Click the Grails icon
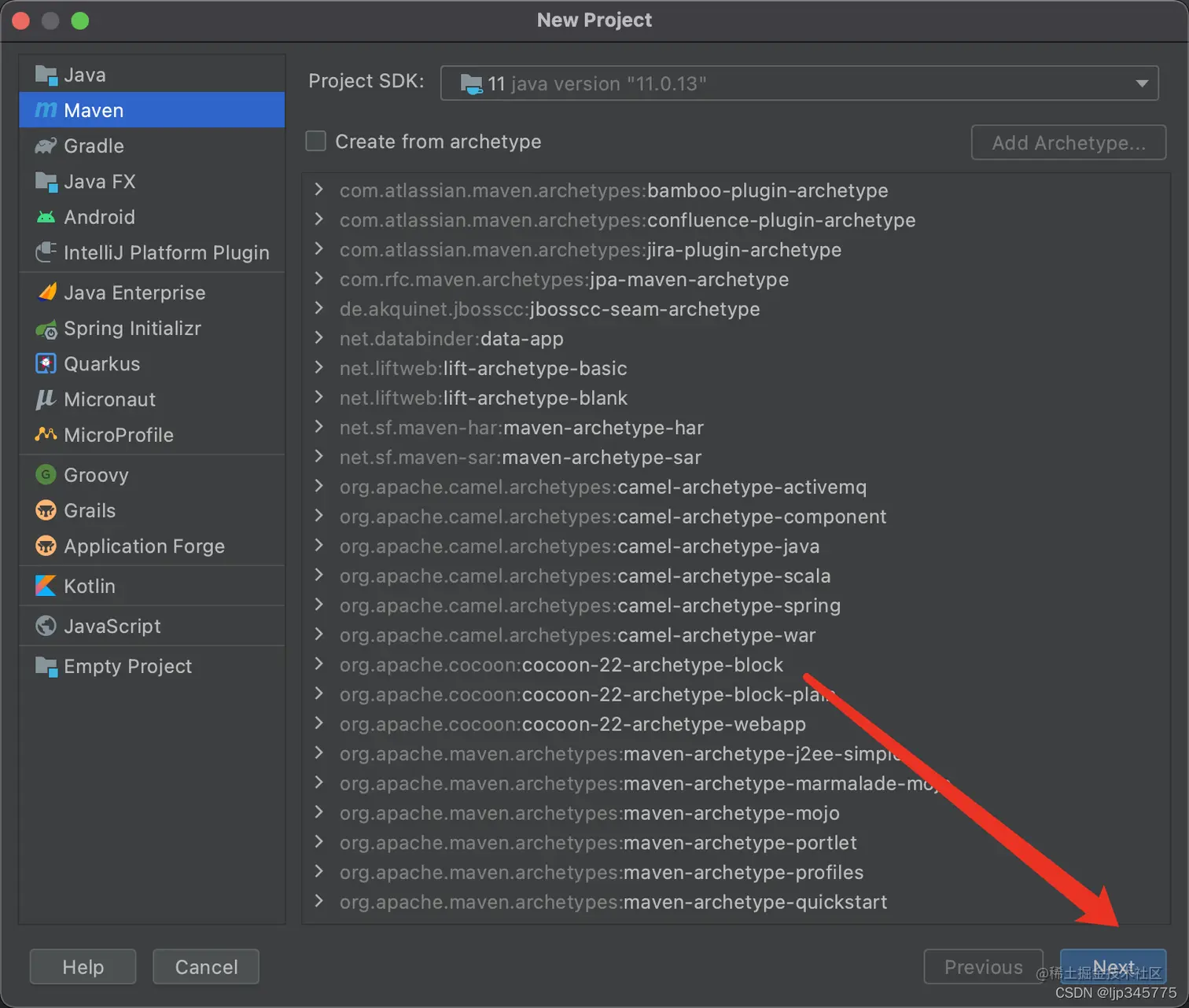1189x1008 pixels. click(x=46, y=510)
